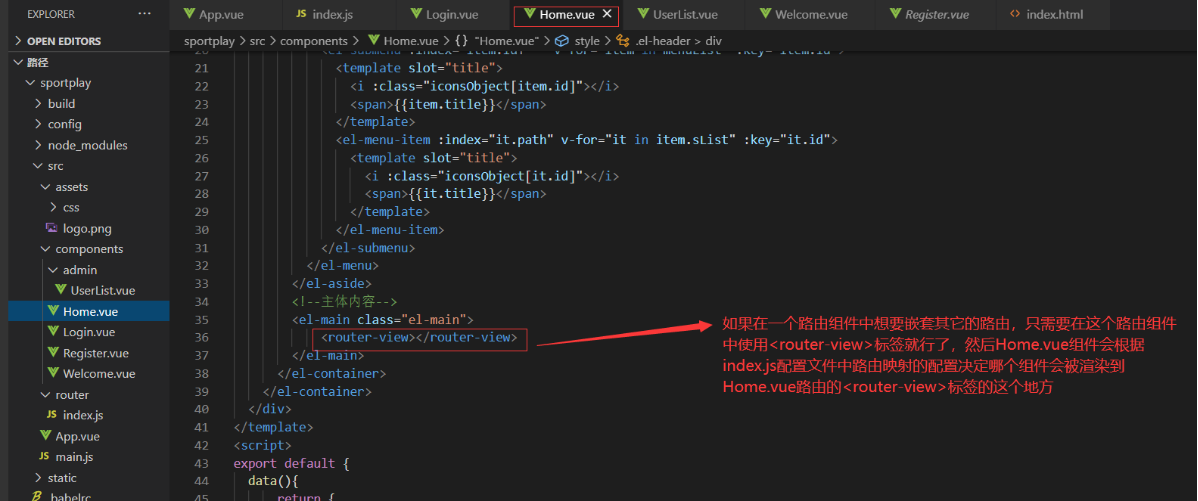The height and width of the screenshot is (501, 1198).
Task: Switch to the index.js editor tab
Action: click(324, 15)
